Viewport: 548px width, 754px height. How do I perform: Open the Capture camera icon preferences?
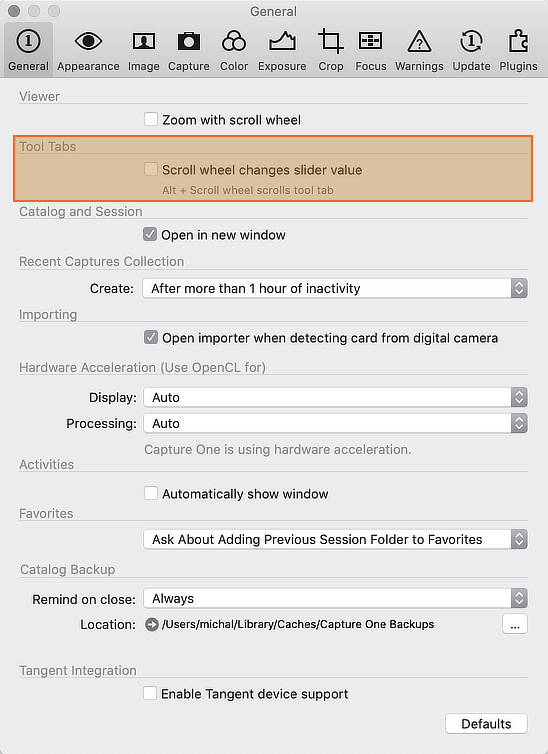point(188,41)
